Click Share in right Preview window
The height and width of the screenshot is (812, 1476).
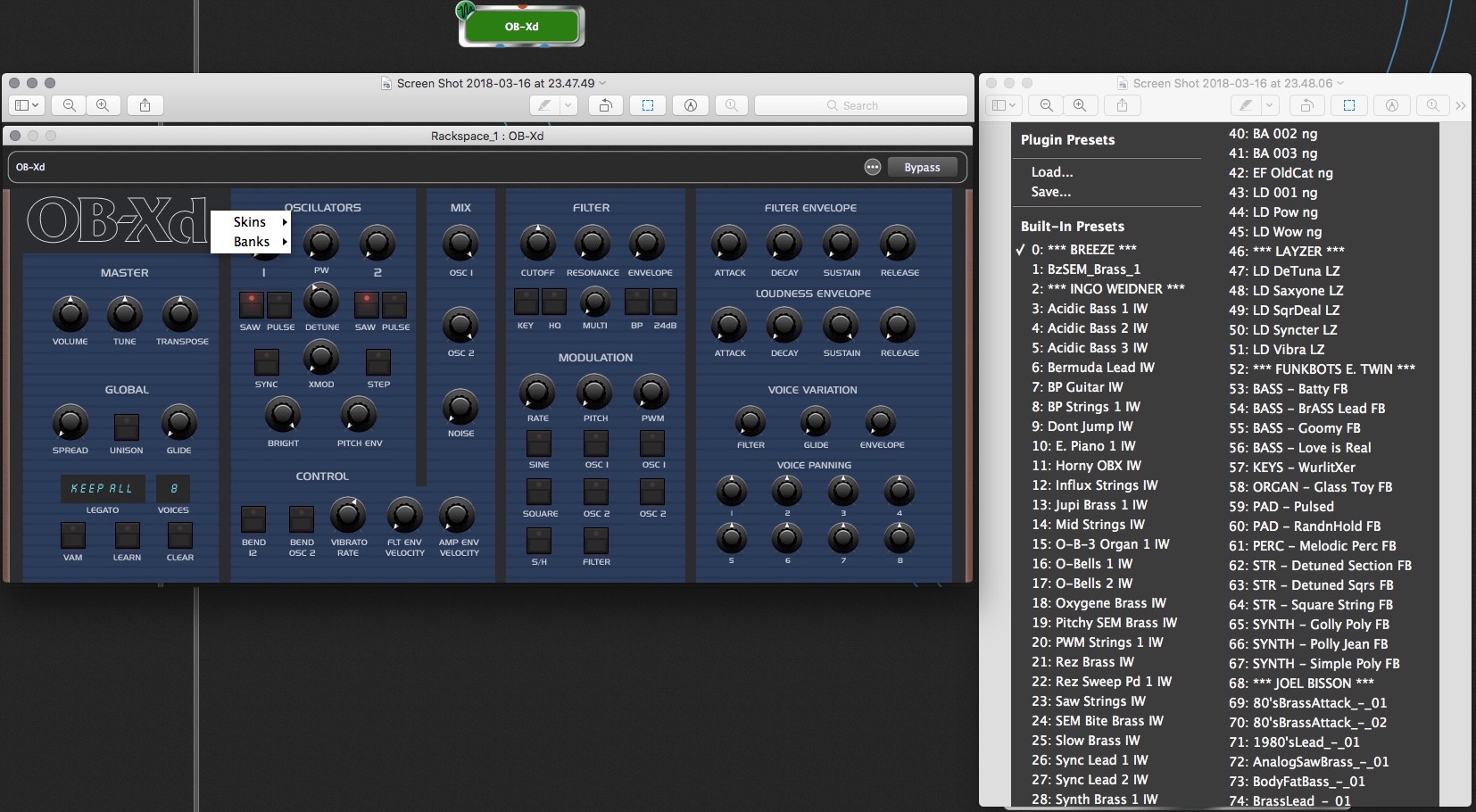click(1122, 105)
